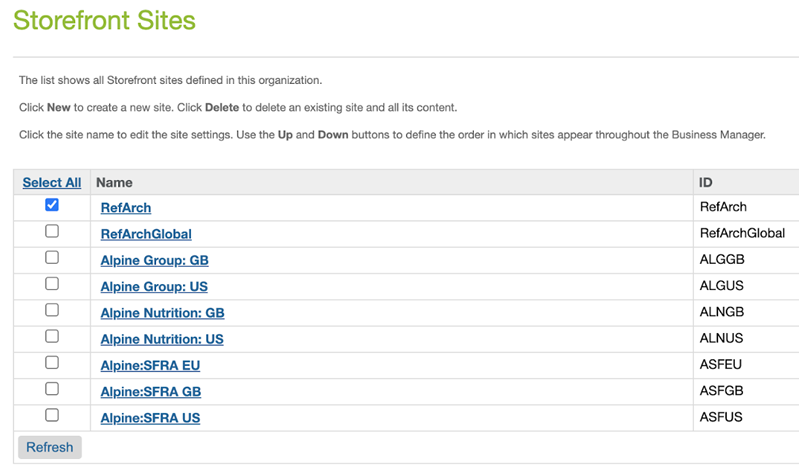Edit the Alpine Nutrition: US site

click(x=162, y=339)
